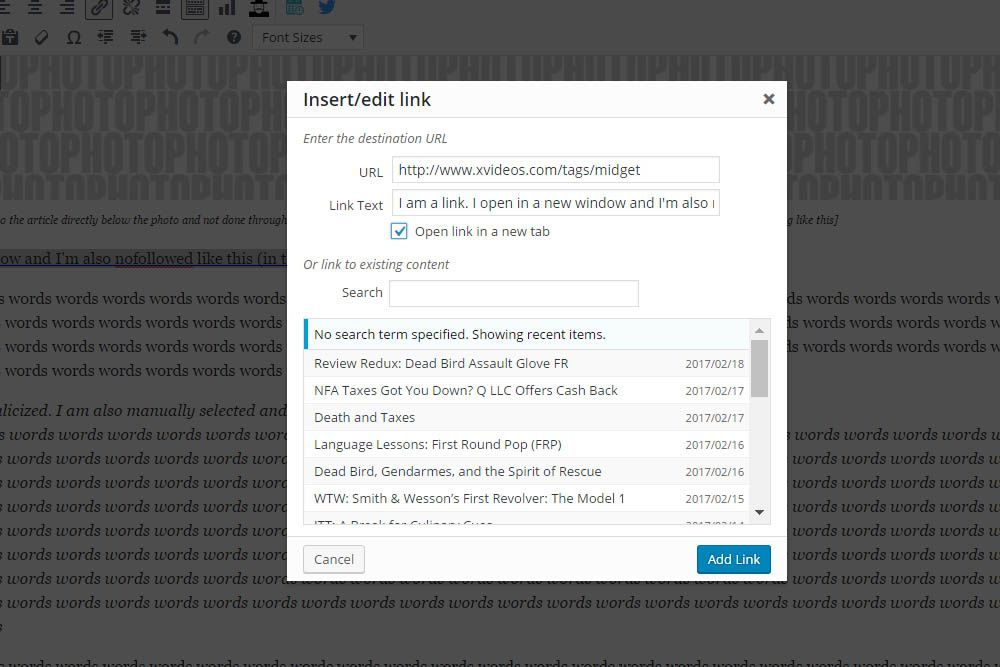
Task: Close the Insert/edit link dialog
Action: (768, 99)
